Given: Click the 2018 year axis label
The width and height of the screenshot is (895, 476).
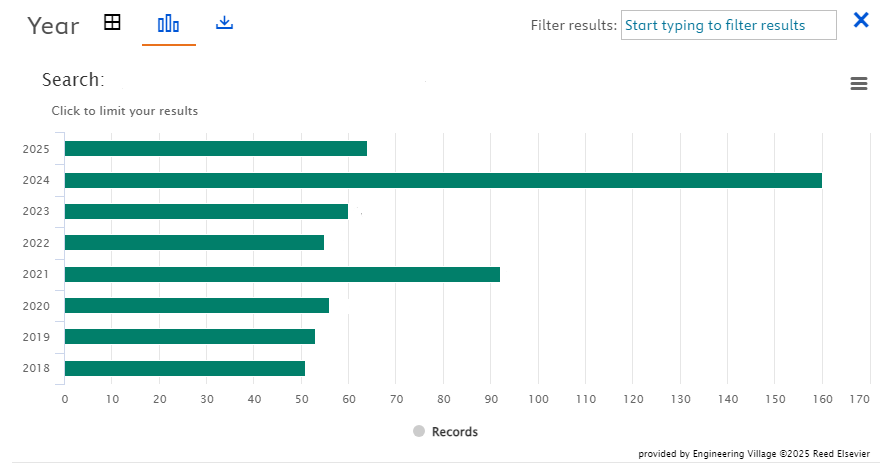Looking at the screenshot, I should (x=36, y=368).
